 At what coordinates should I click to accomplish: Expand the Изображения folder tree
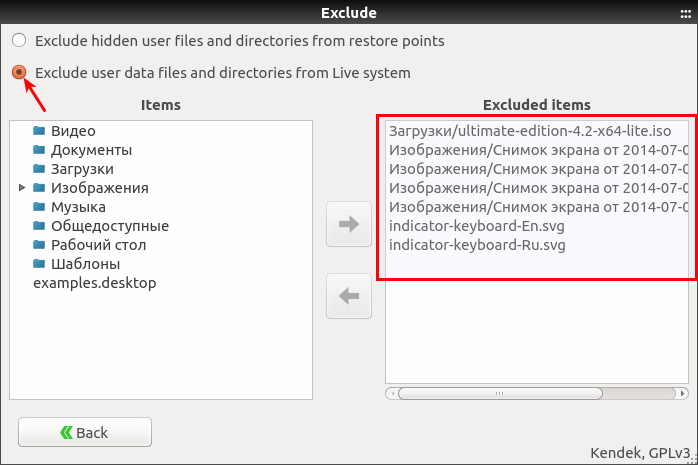coord(22,188)
